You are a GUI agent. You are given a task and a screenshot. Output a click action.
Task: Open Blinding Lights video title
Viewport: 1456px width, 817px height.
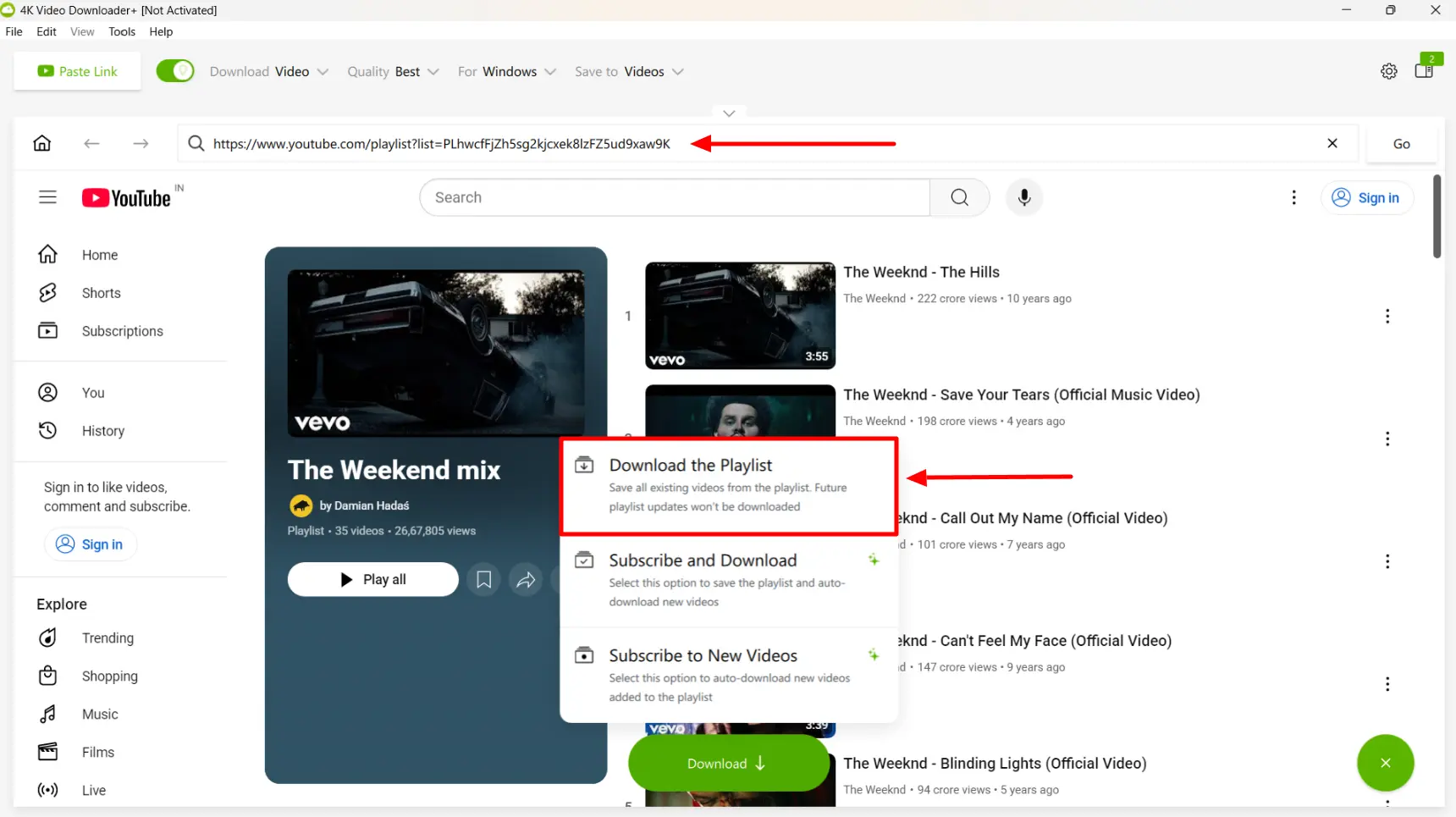(x=995, y=763)
